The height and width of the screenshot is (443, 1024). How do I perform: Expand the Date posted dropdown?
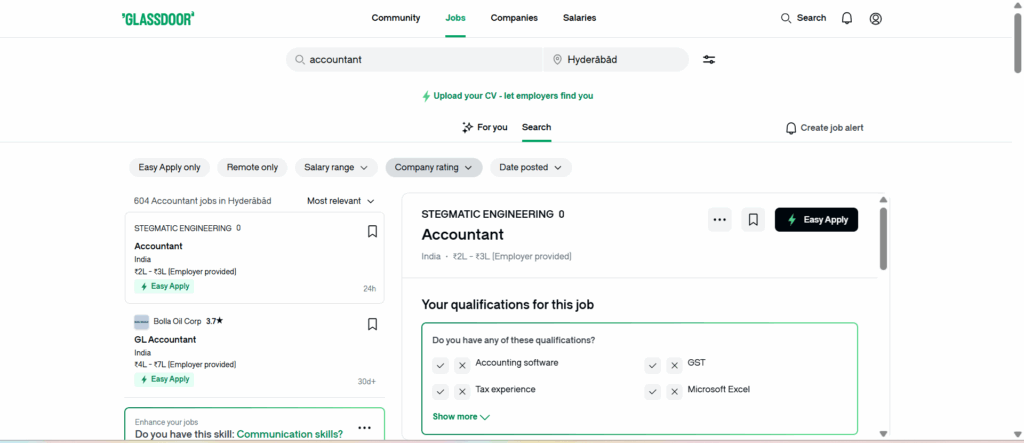531,167
